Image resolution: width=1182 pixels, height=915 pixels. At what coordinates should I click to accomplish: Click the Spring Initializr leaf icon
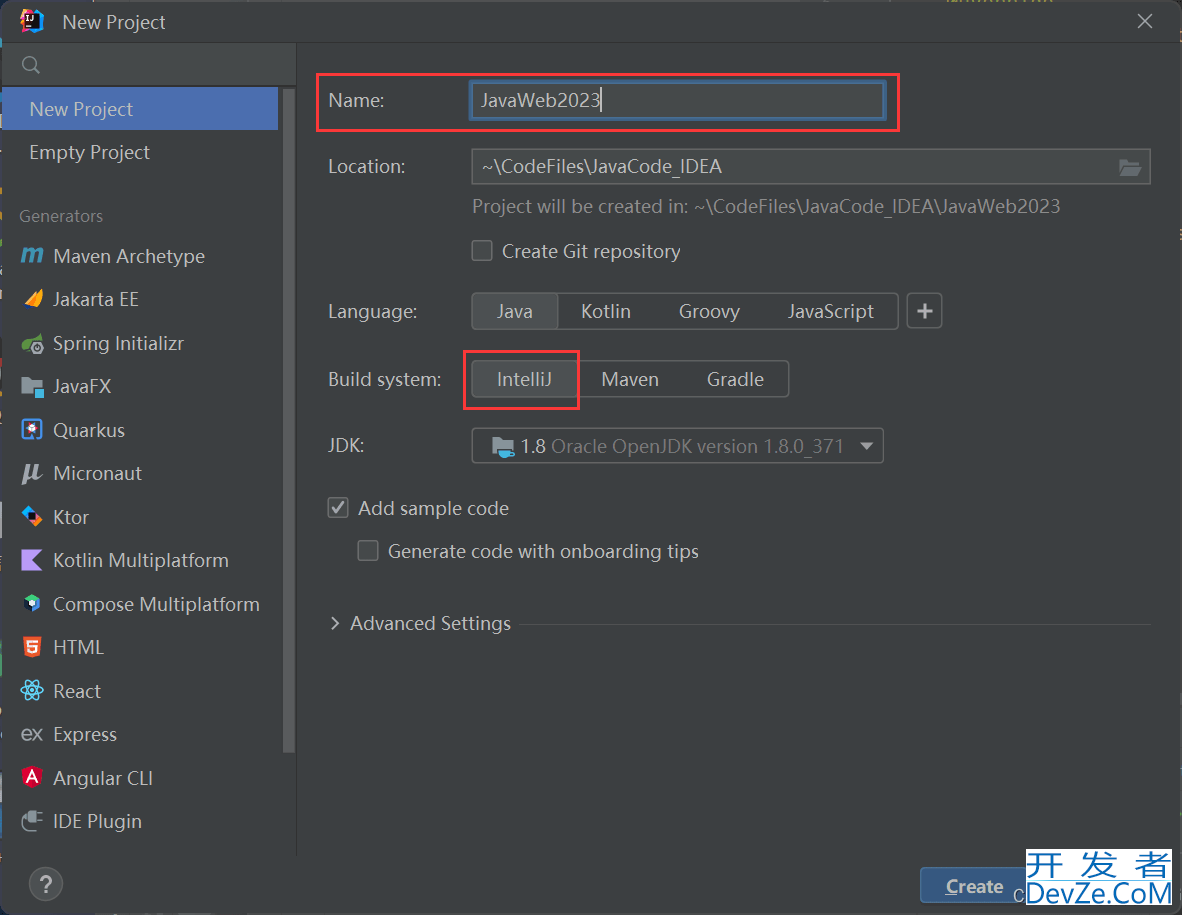click(32, 344)
